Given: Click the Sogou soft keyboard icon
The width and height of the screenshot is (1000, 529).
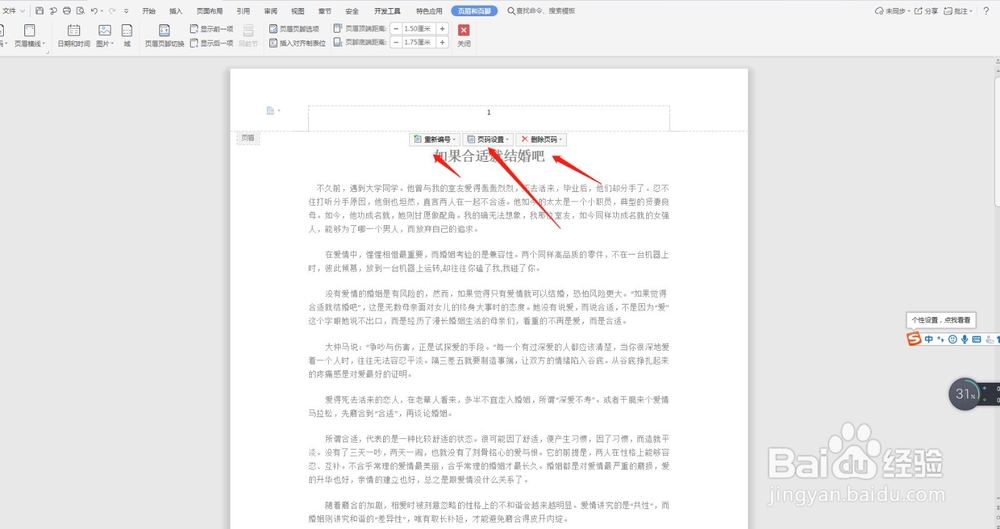Looking at the screenshot, I should 976,339.
